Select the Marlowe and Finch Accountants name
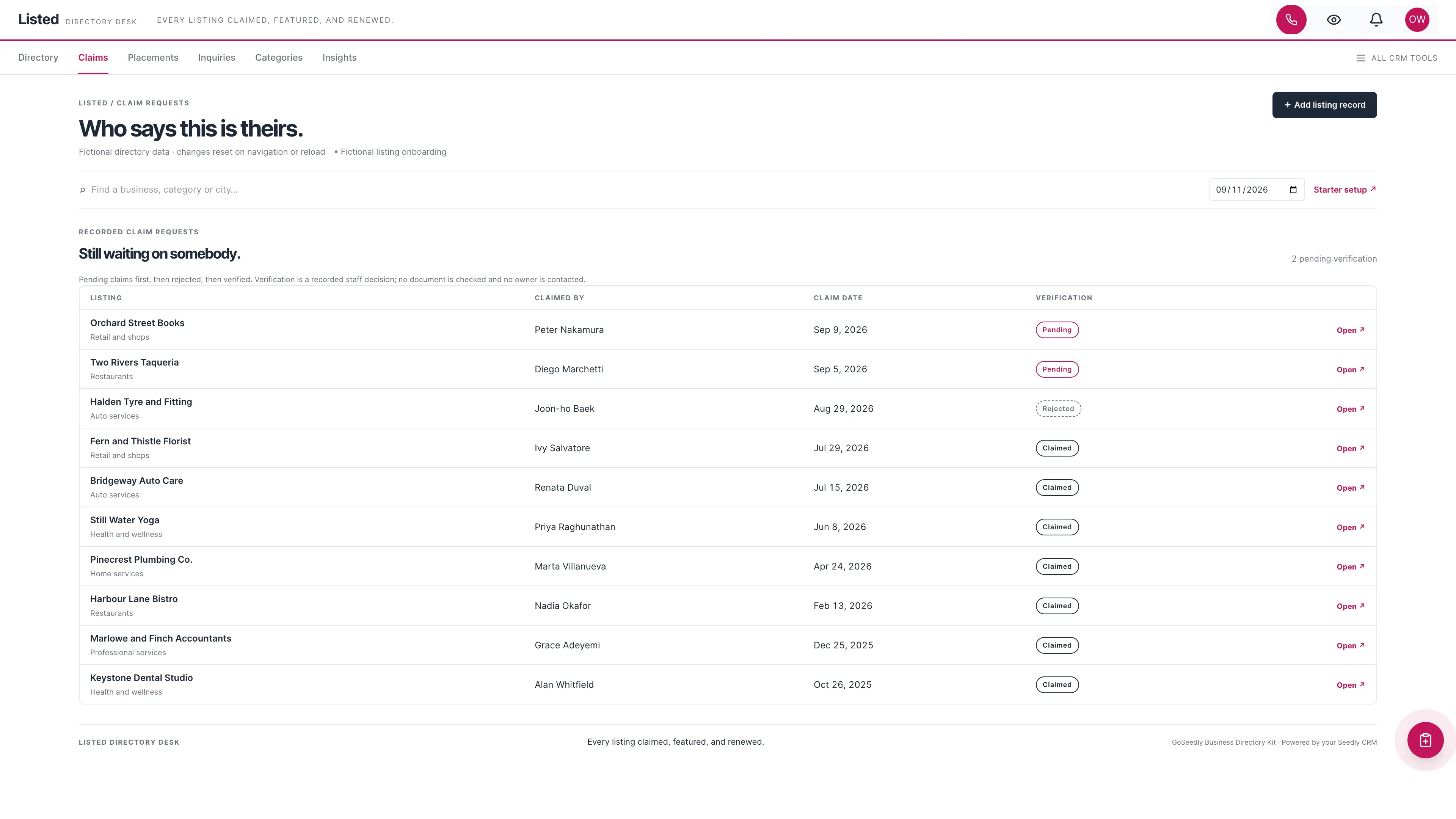This screenshot has width=1456, height=819. pyautogui.click(x=160, y=638)
